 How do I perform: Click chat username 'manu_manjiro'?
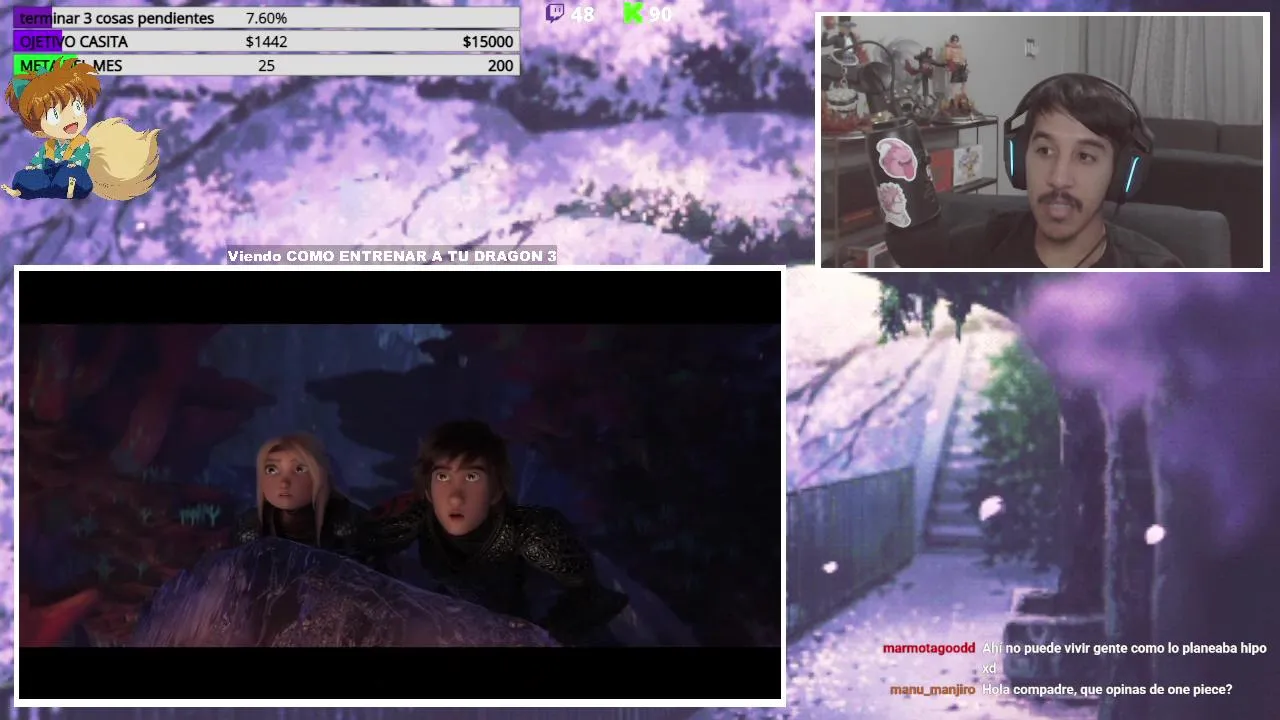(932, 689)
